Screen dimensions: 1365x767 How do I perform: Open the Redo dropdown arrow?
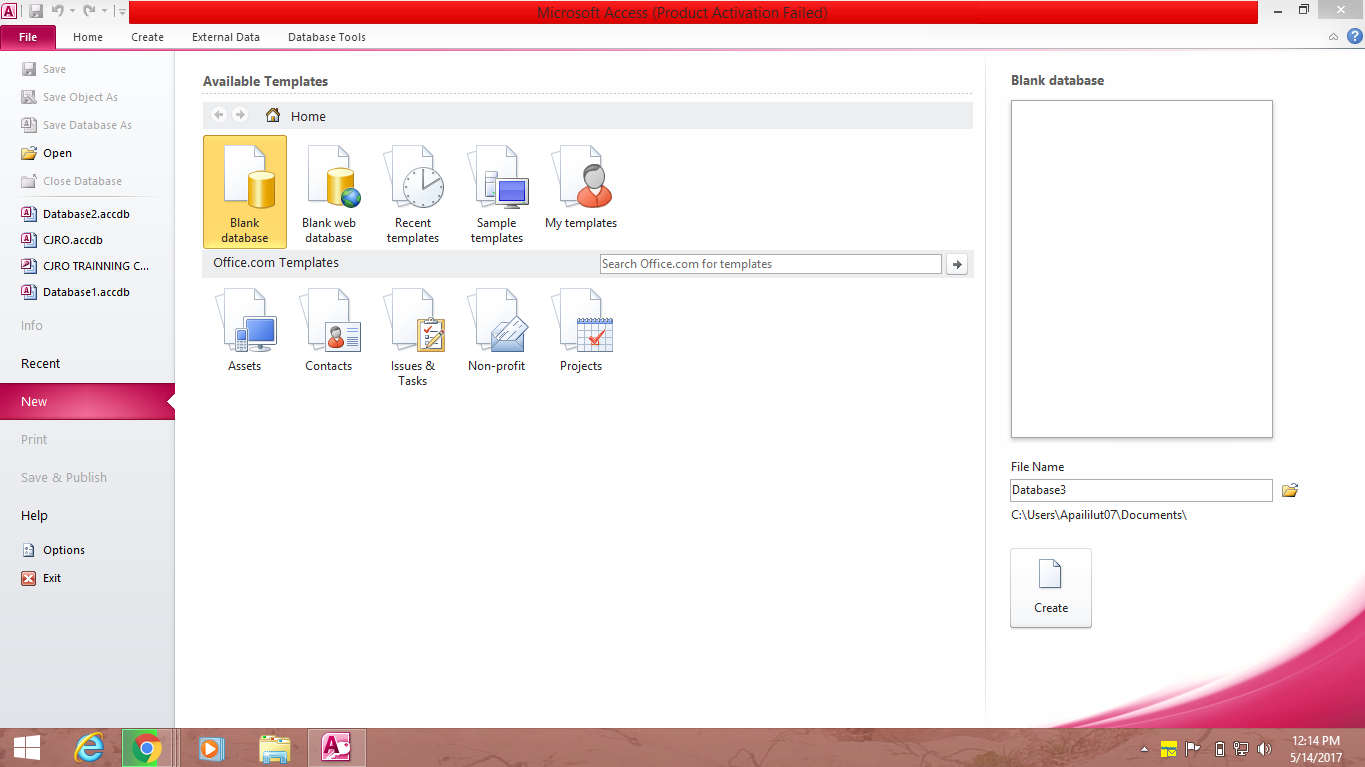point(104,12)
